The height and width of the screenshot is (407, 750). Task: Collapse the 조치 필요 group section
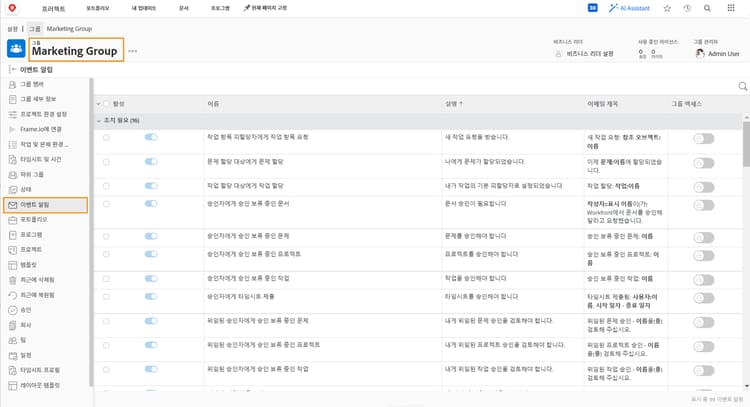coord(99,121)
